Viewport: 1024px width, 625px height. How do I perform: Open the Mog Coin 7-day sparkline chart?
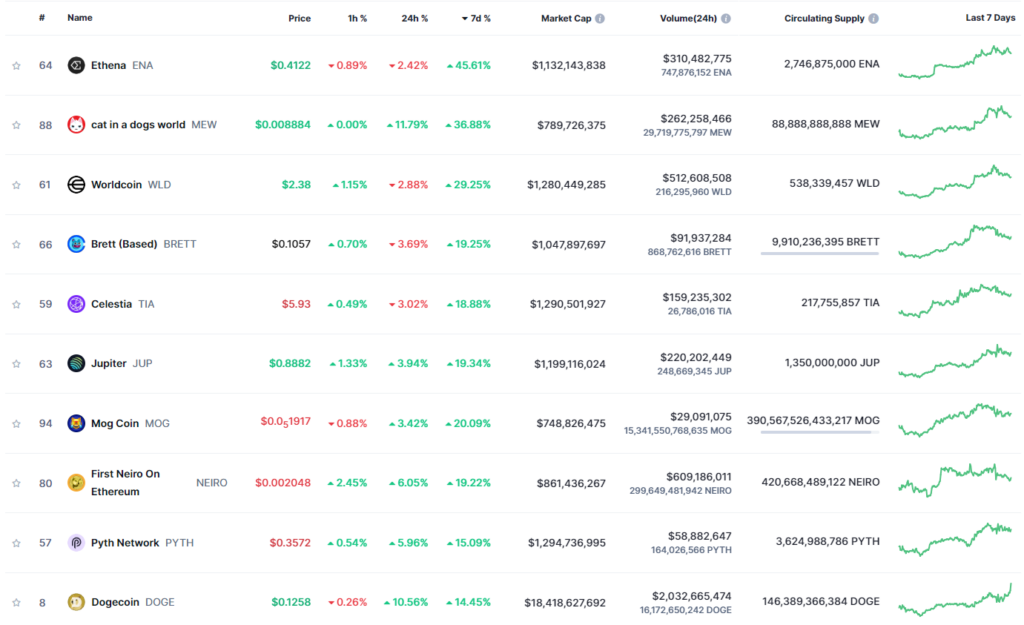(x=955, y=420)
